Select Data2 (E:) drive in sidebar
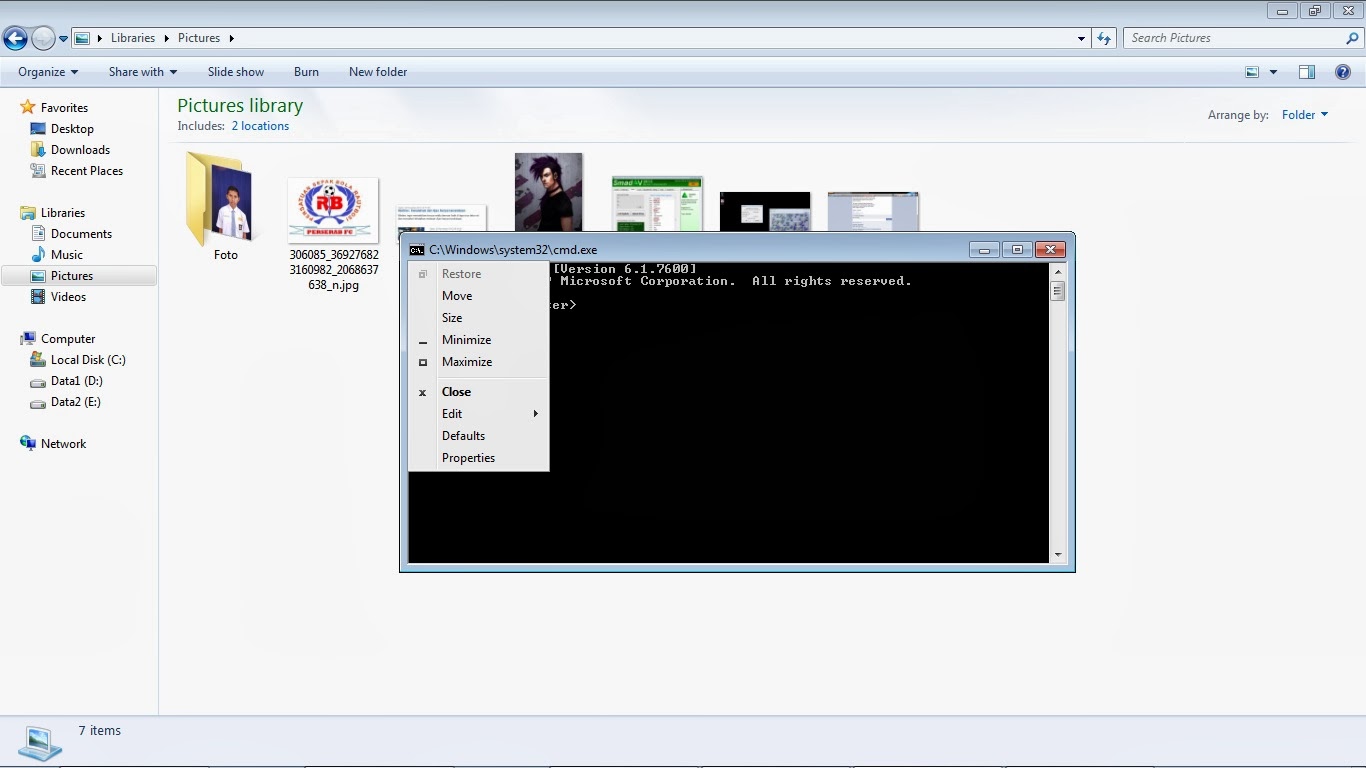 coord(76,402)
